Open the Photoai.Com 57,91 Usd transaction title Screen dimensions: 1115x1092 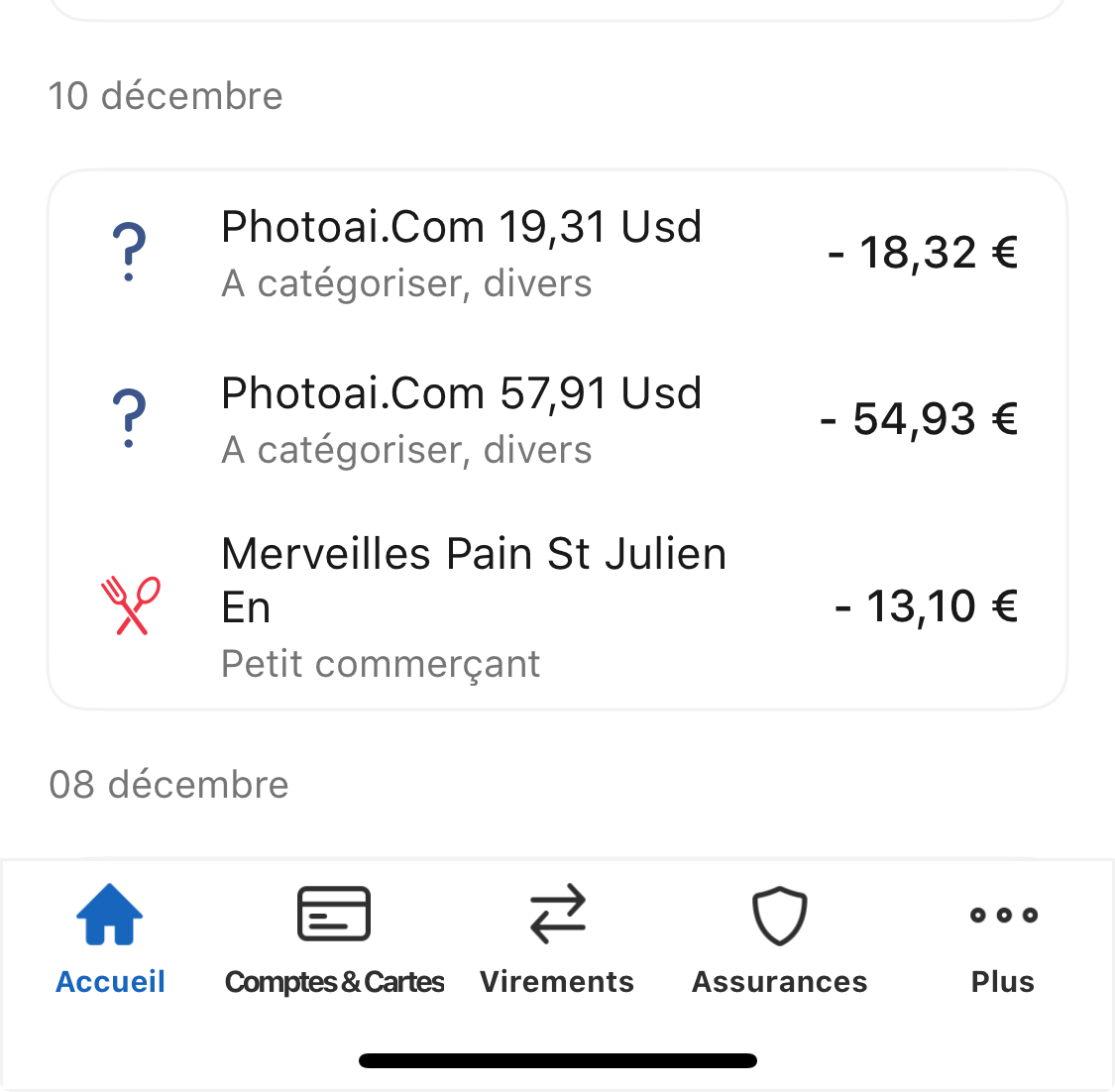[x=461, y=393]
